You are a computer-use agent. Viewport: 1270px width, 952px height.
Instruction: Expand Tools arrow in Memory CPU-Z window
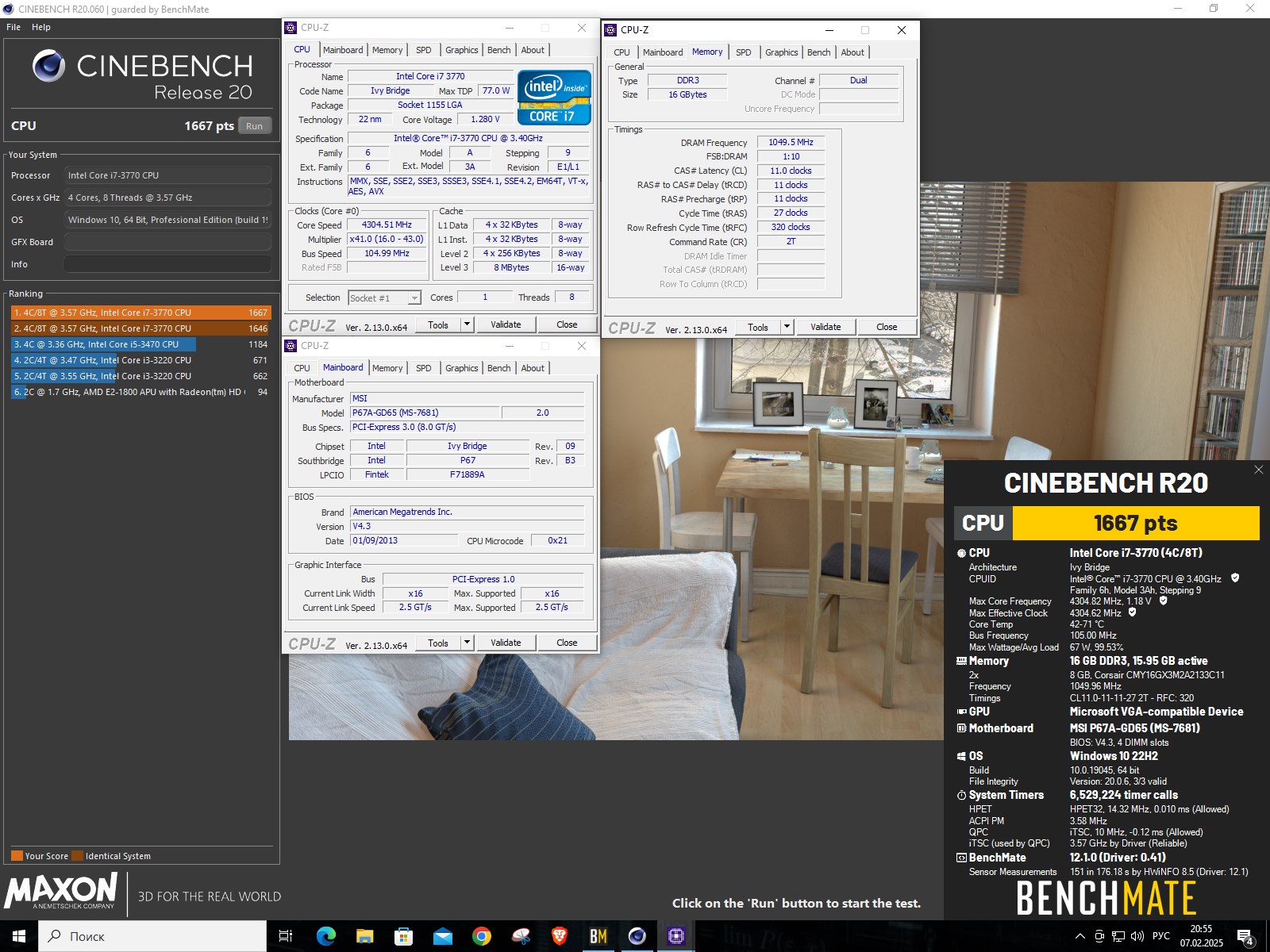click(x=787, y=327)
